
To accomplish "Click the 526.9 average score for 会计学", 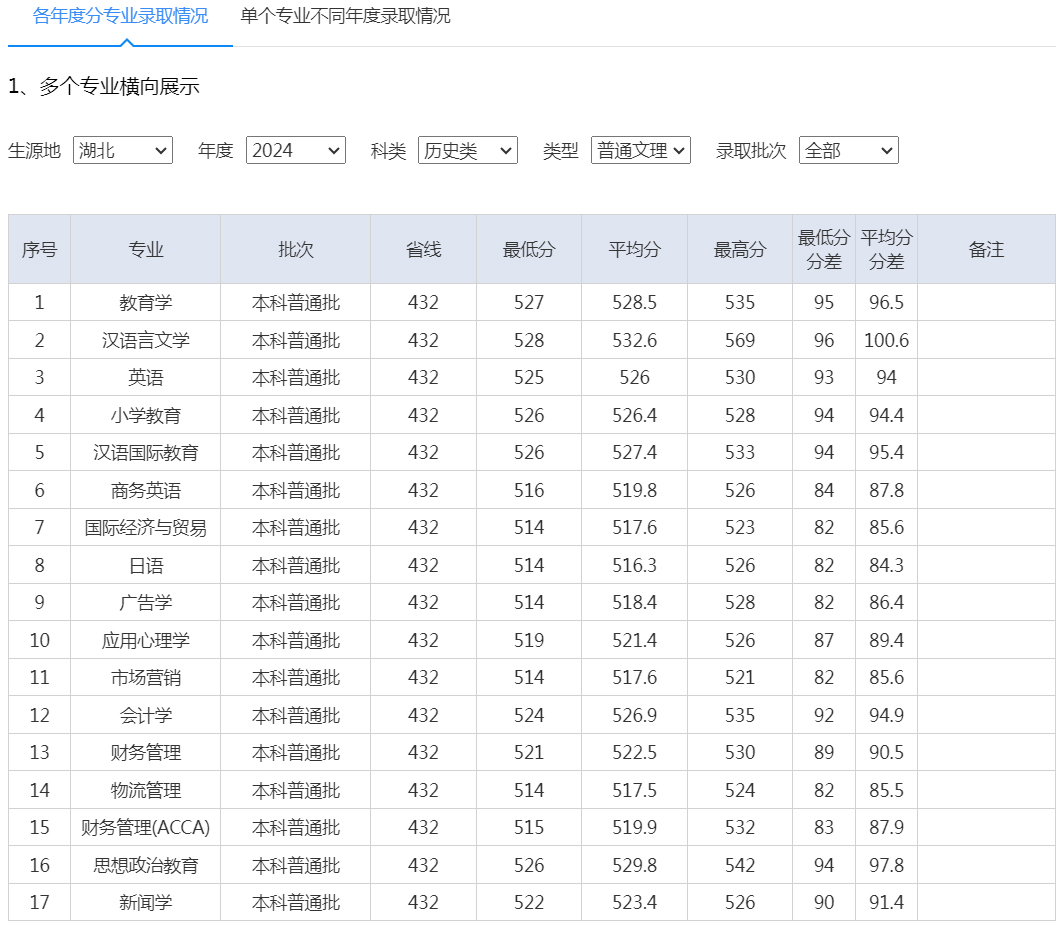I will tap(635, 715).
